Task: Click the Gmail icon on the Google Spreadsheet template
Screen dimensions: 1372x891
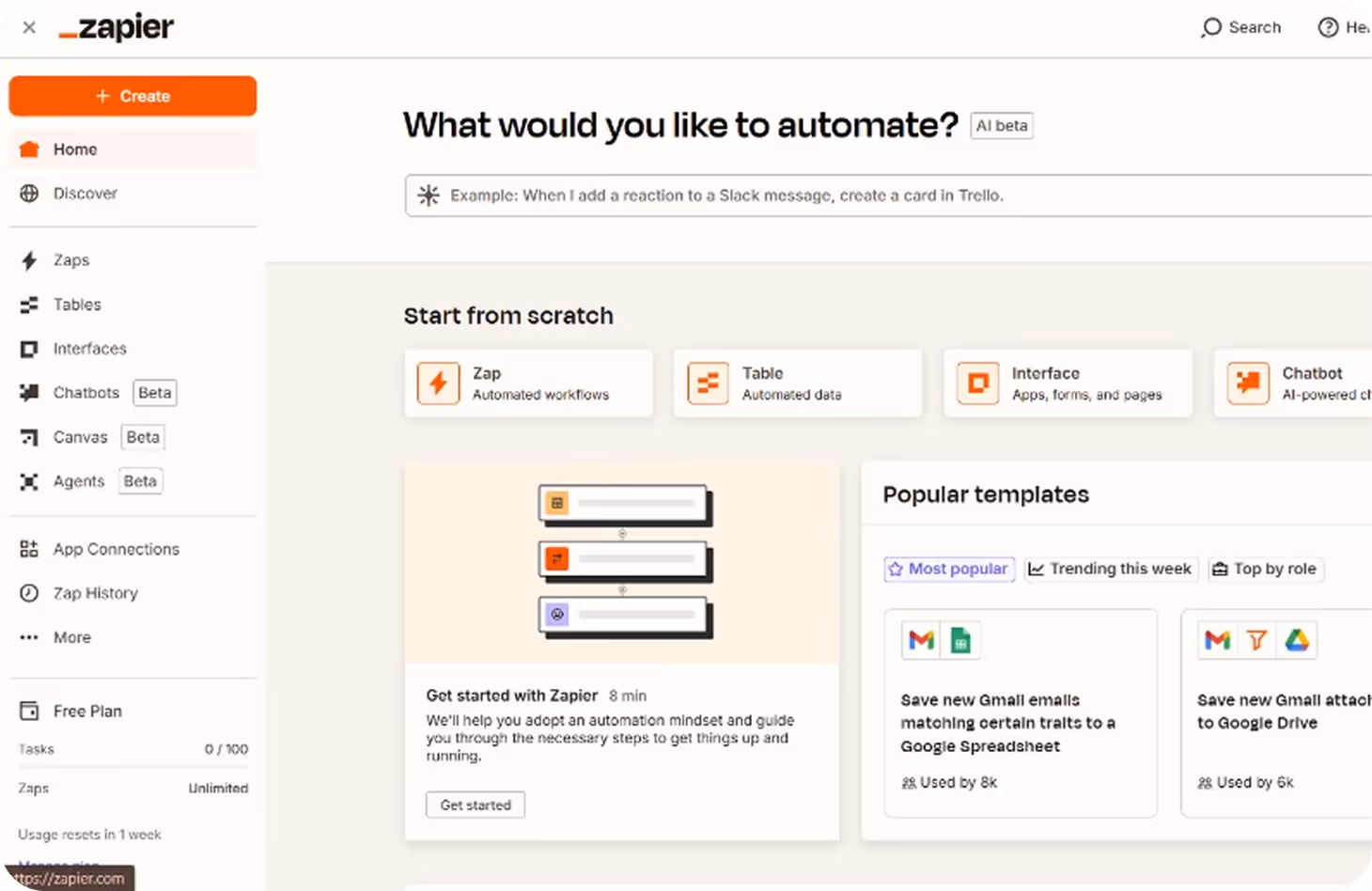Action: tap(922, 640)
